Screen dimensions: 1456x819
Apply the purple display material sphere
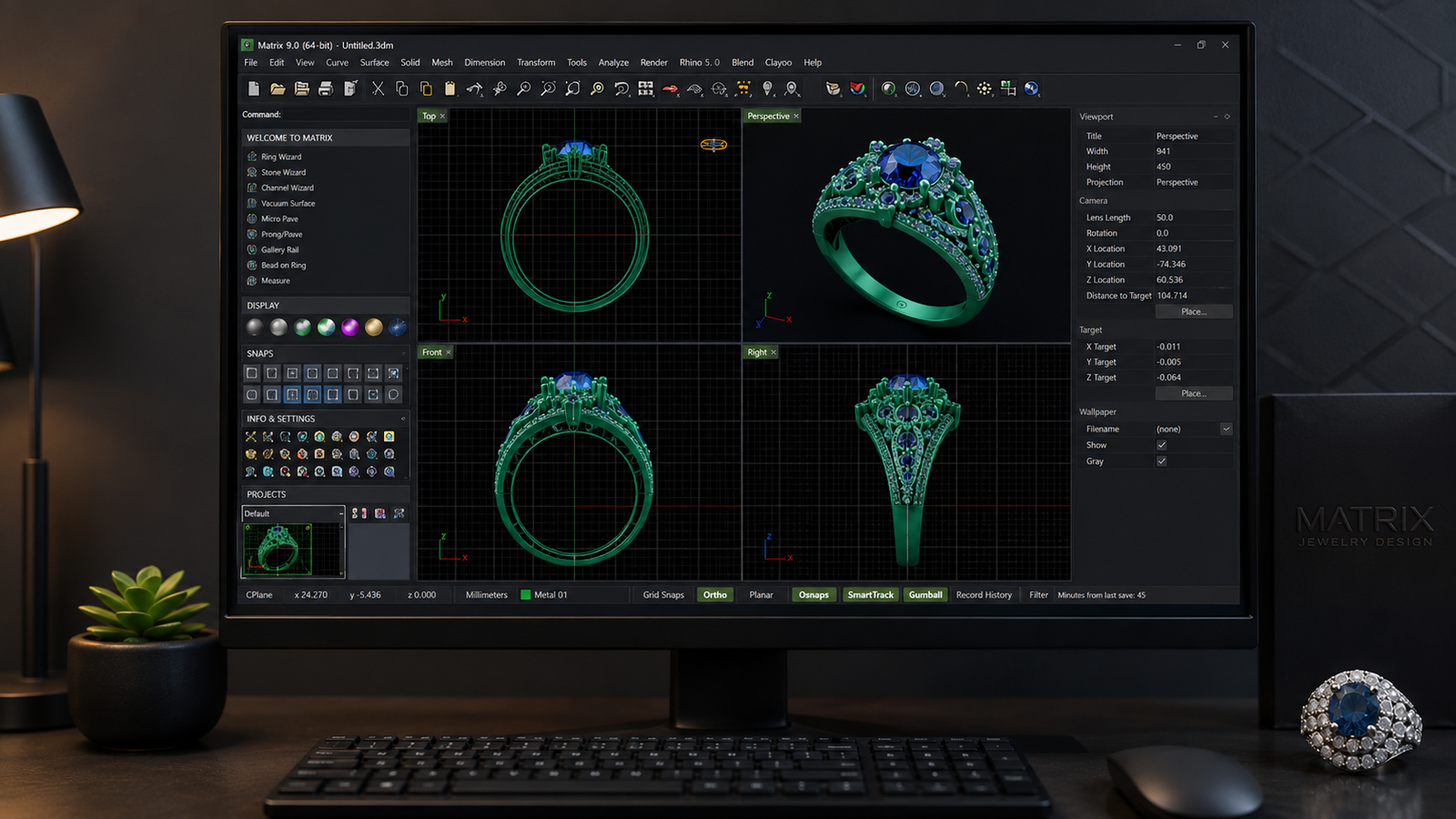pos(349,328)
